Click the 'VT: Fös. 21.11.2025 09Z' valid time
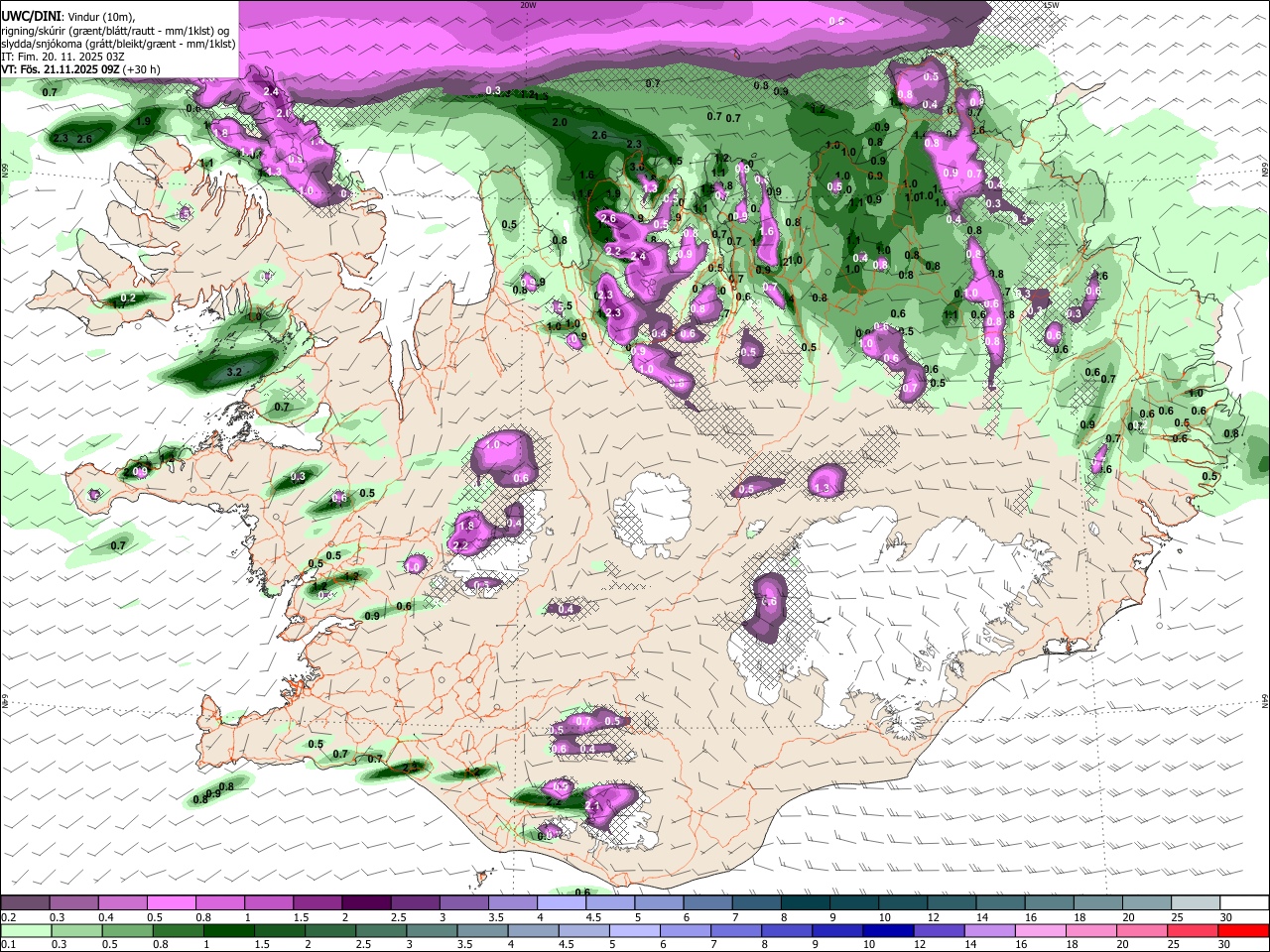The image size is (1270, 952). [x=63, y=70]
